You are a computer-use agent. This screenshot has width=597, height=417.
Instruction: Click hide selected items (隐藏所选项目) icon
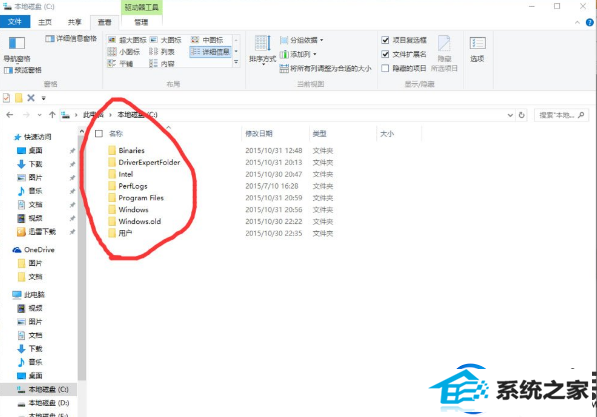(x=444, y=53)
